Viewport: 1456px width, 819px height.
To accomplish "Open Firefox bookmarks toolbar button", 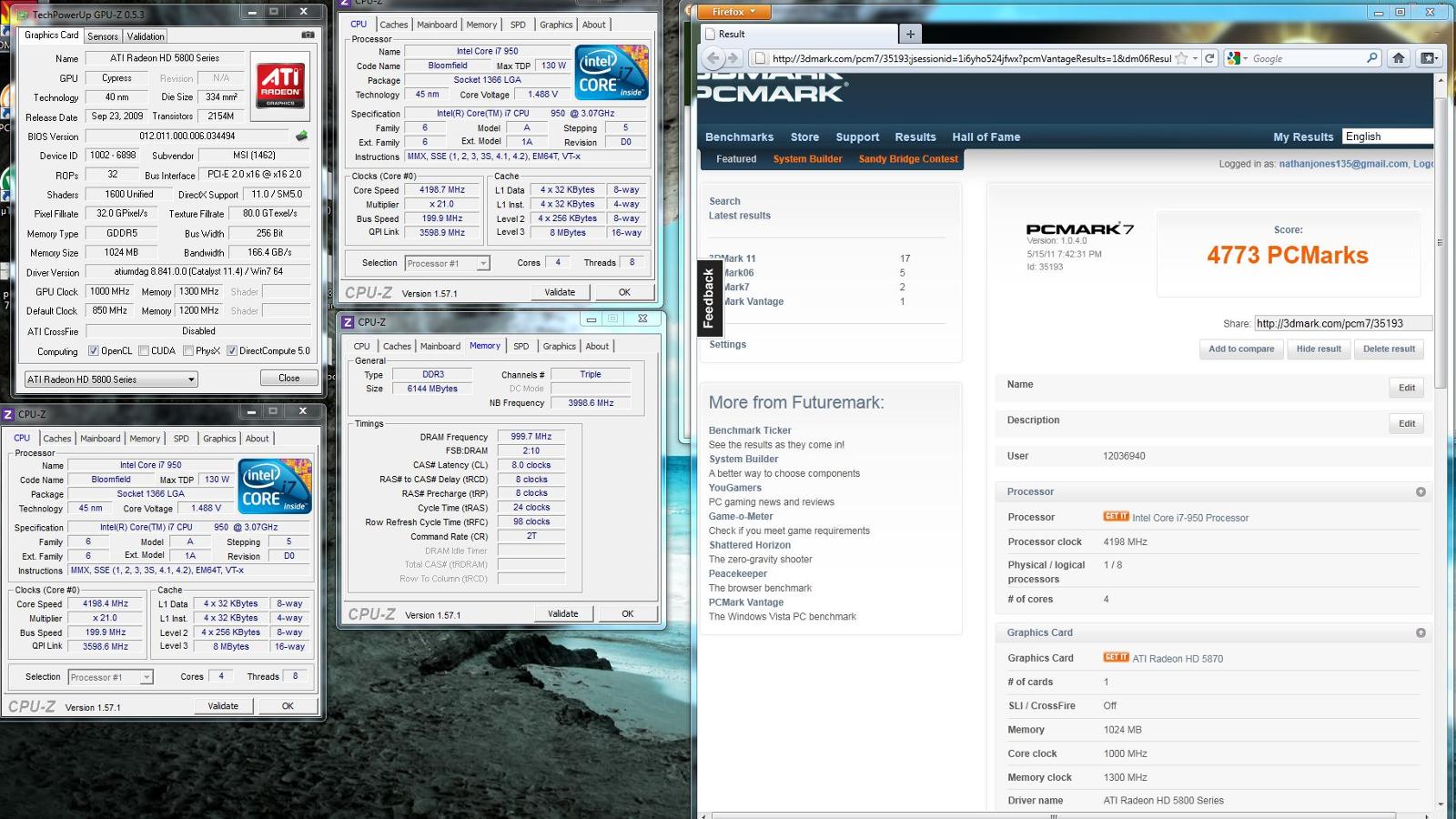I will pyautogui.click(x=1429, y=58).
